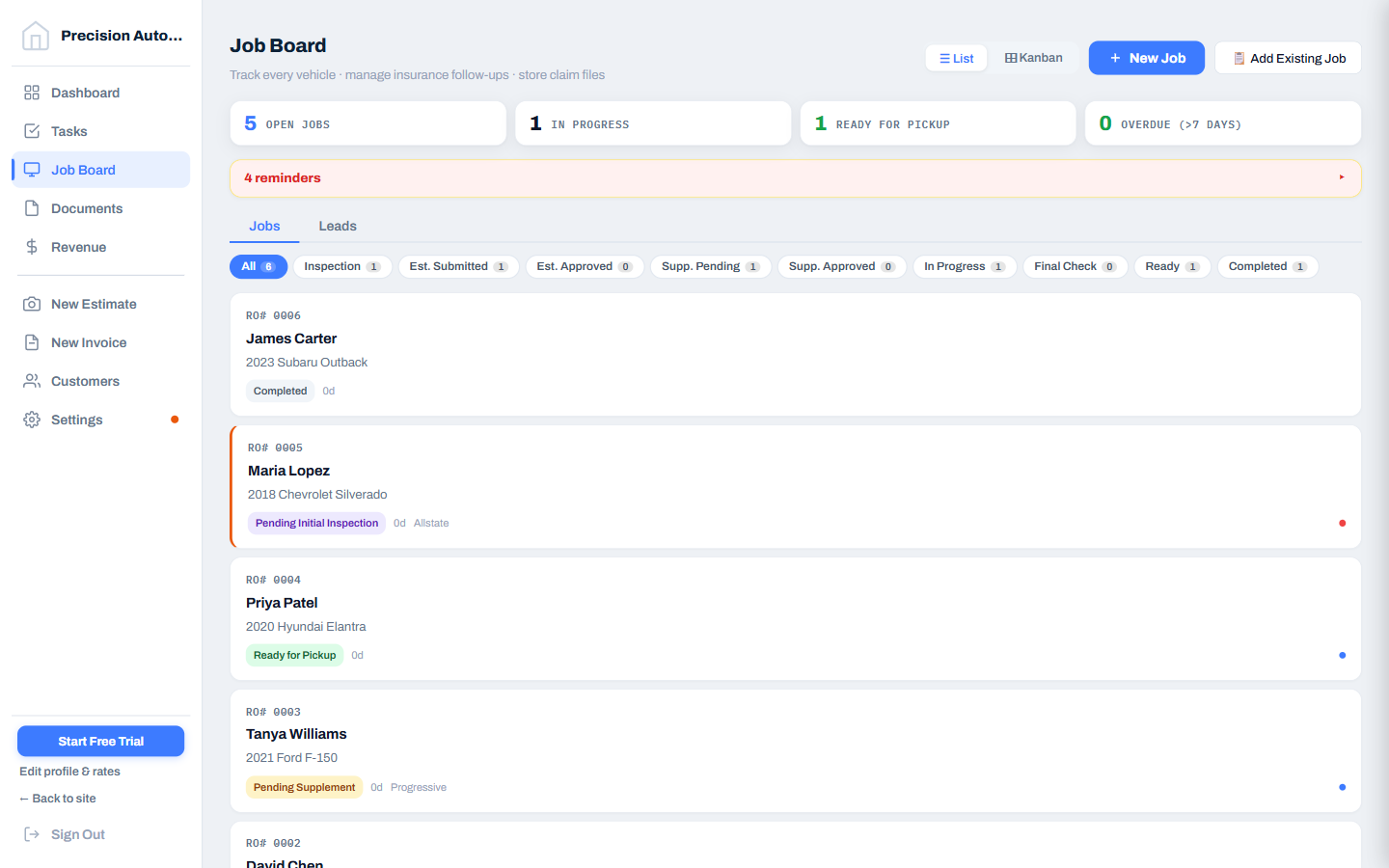Filter jobs by Est. Approved
1389x868 pixels.
tap(585, 266)
